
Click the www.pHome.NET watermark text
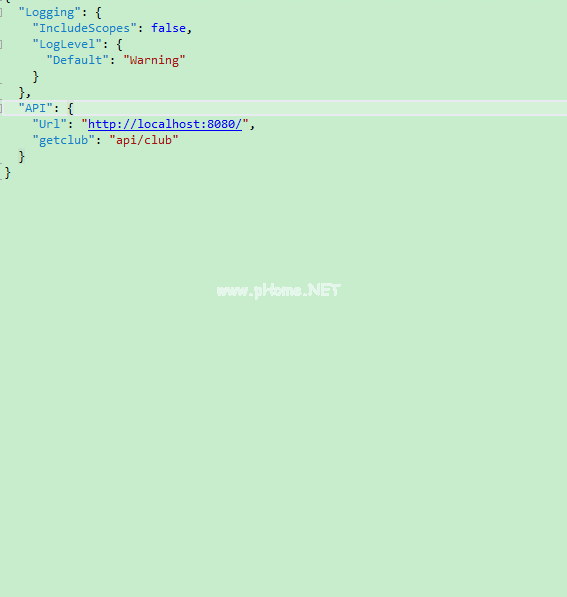coord(278,291)
